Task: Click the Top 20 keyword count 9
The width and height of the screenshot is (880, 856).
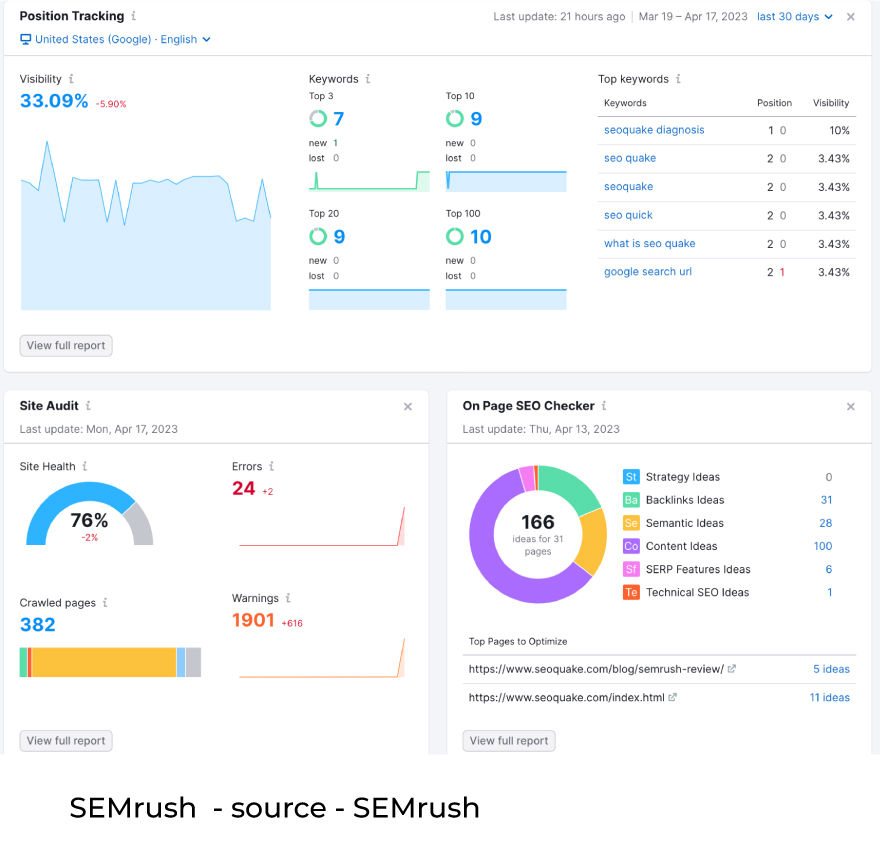Action: tap(339, 236)
